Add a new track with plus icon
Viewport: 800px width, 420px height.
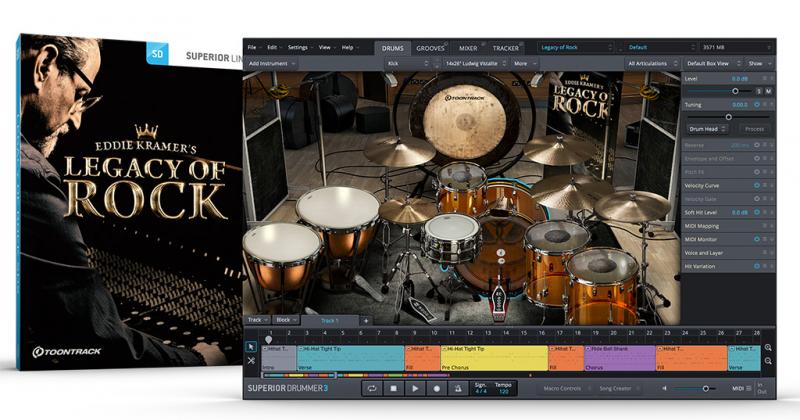pyautogui.click(x=366, y=320)
